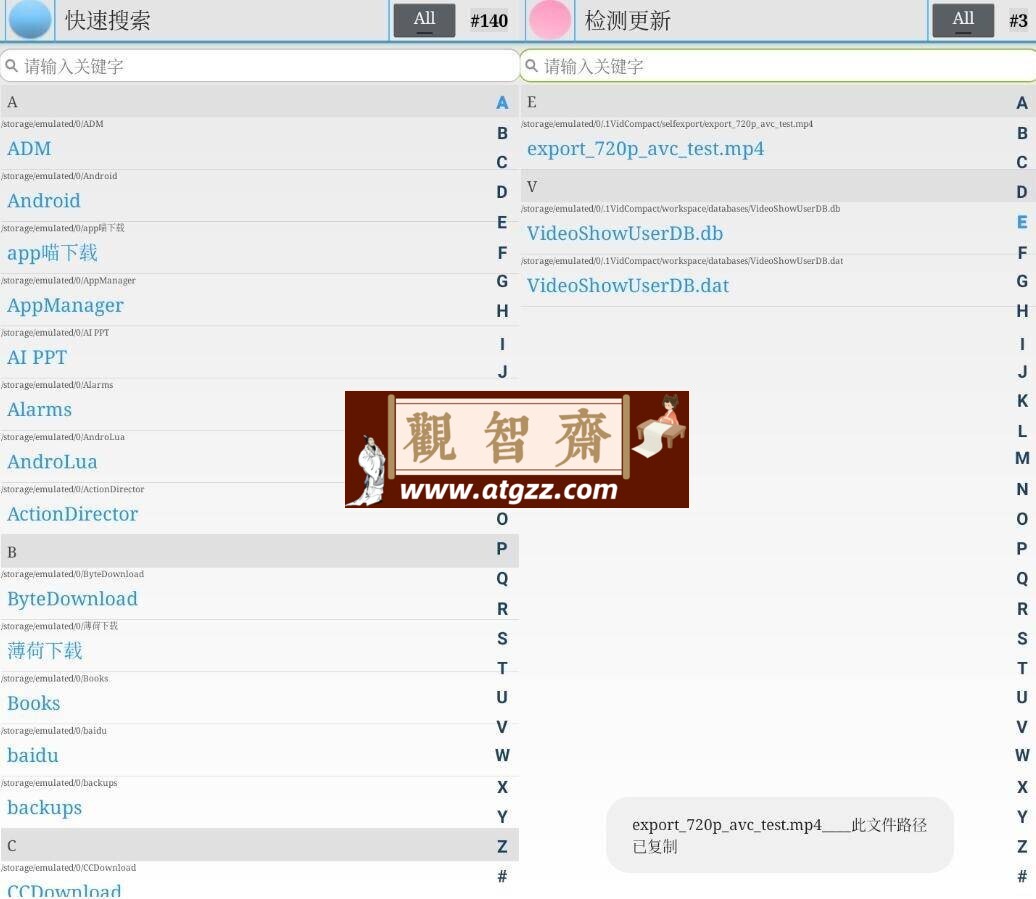Jump to letter Y in right index

point(1022,816)
